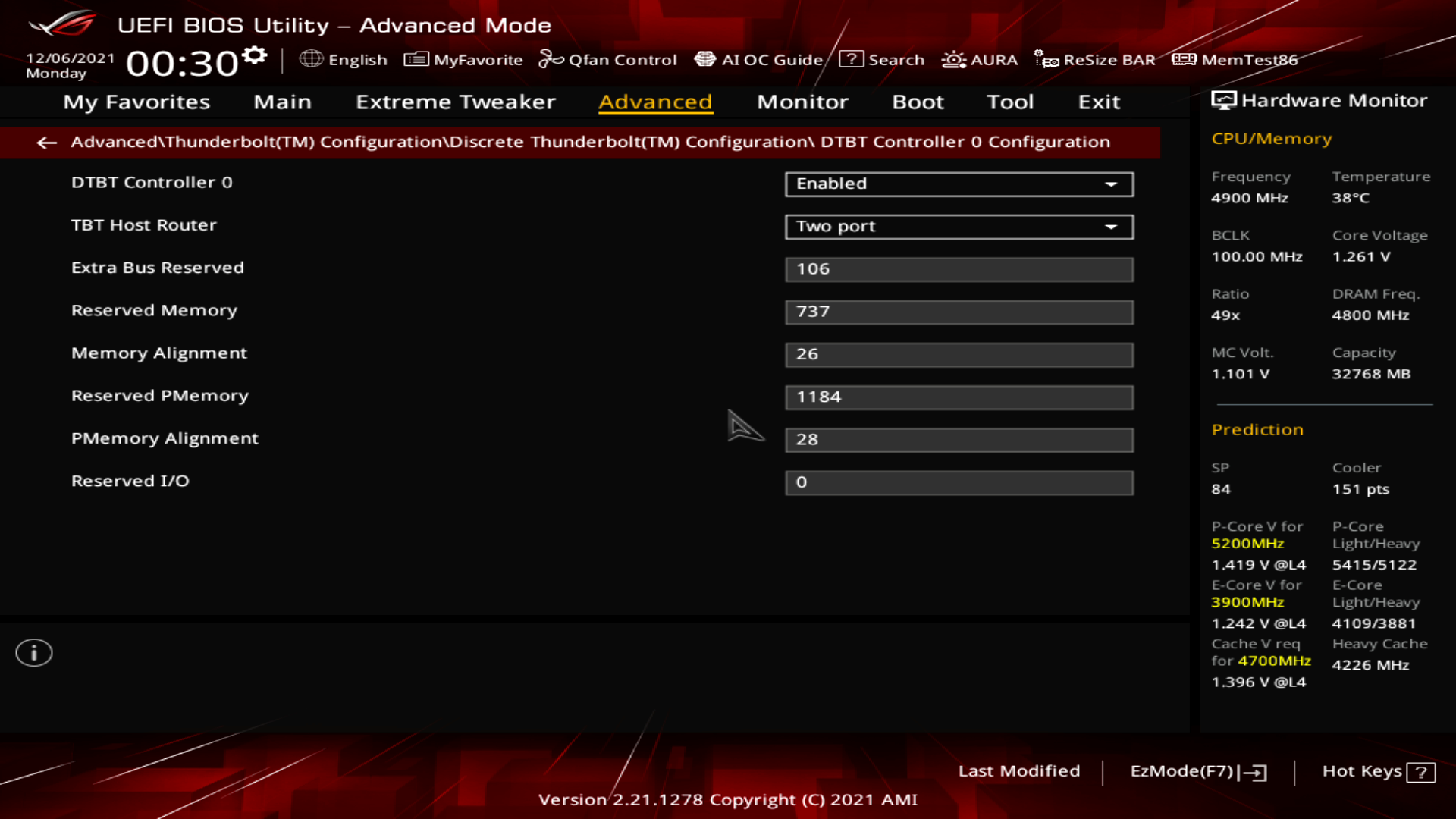Image resolution: width=1456 pixels, height=819 pixels.
Task: Open Qfan Control fan icon
Action: pos(551,59)
